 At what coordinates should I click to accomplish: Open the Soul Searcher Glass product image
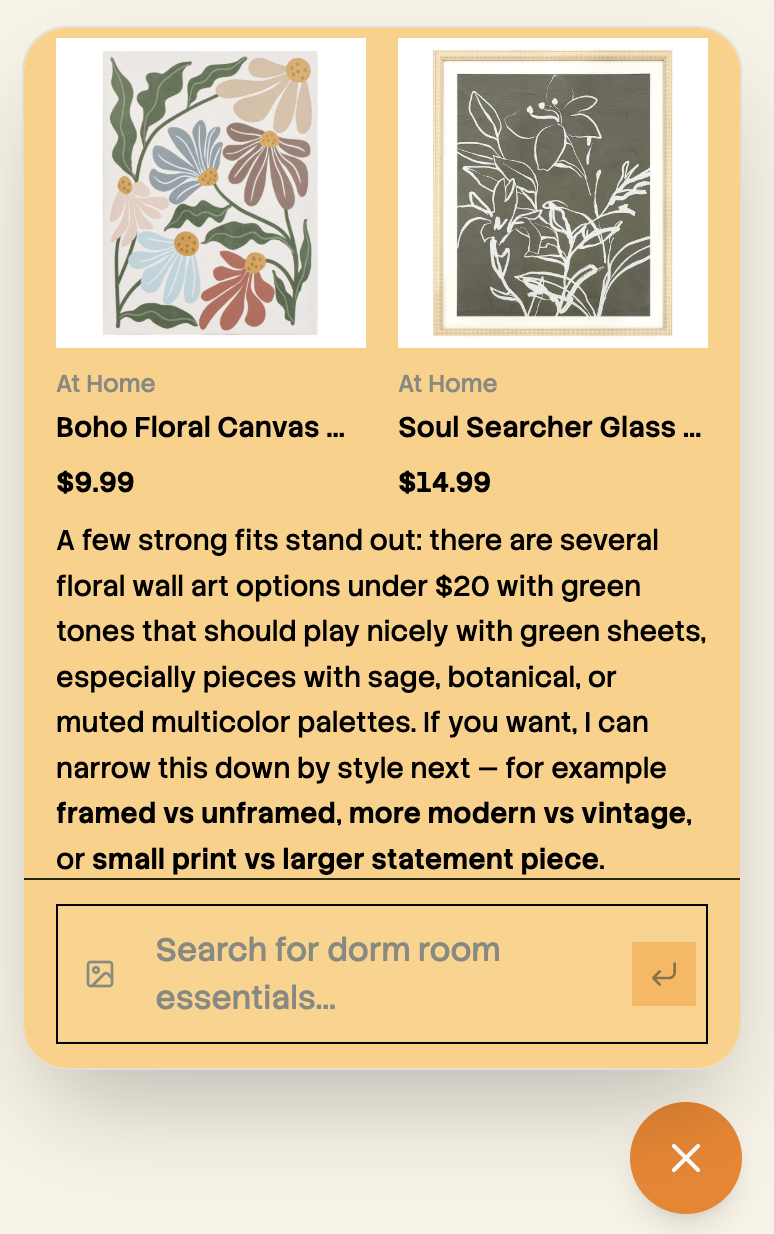[553, 193]
